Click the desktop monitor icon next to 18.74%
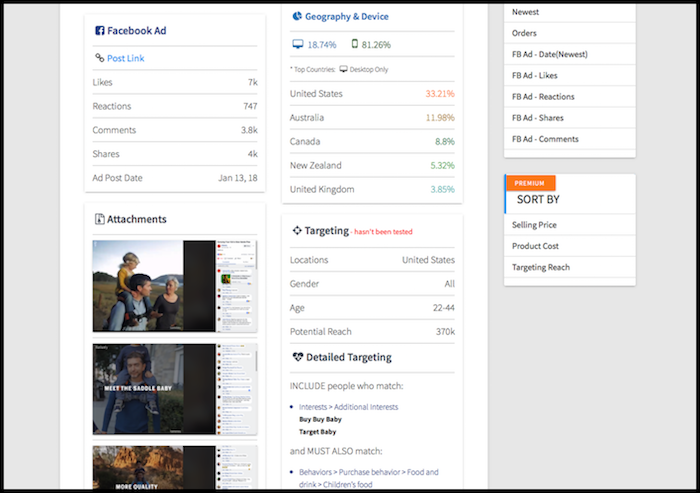The image size is (700, 493). click(x=297, y=45)
